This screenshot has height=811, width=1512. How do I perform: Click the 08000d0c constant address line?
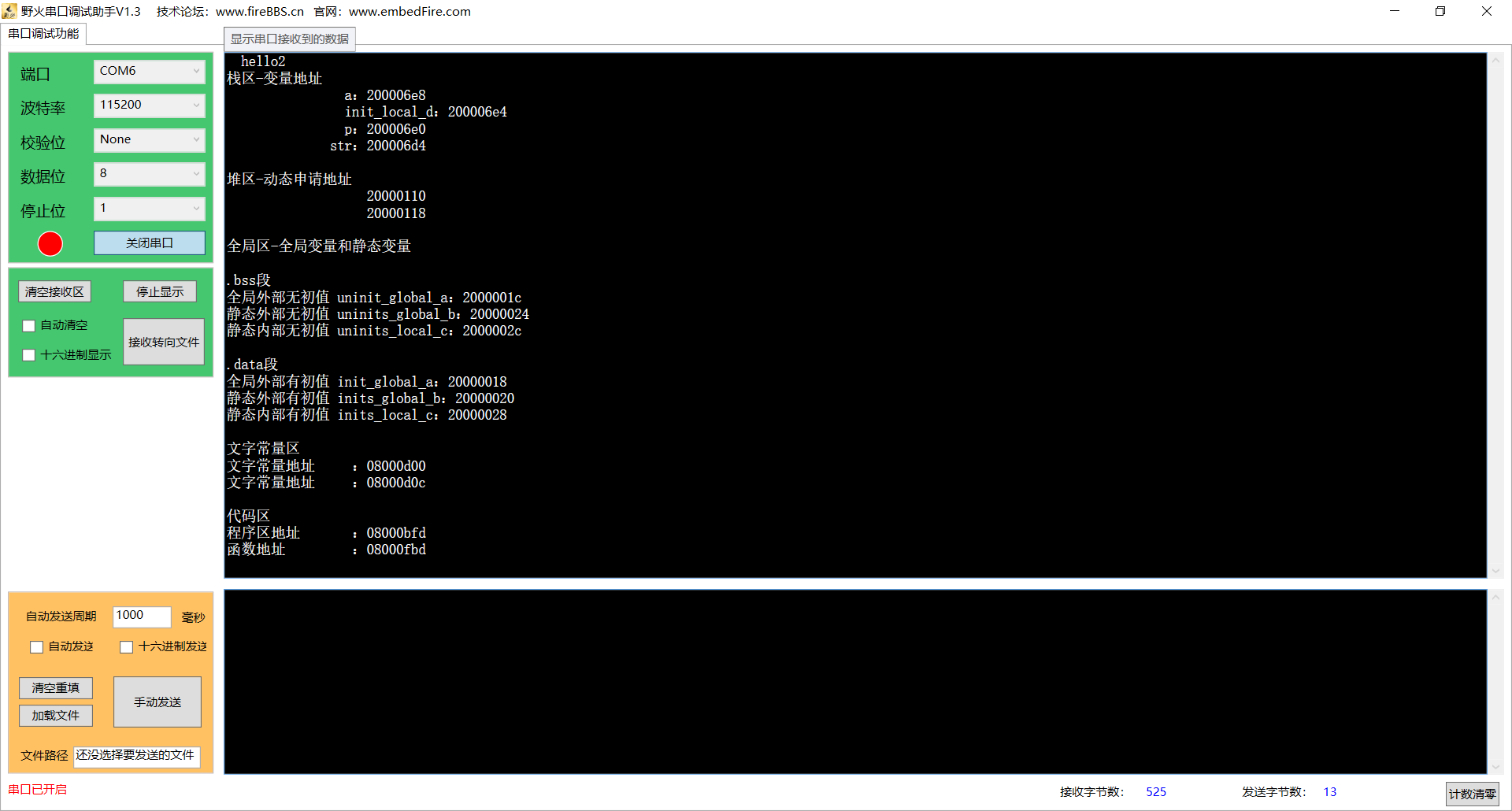(327, 483)
